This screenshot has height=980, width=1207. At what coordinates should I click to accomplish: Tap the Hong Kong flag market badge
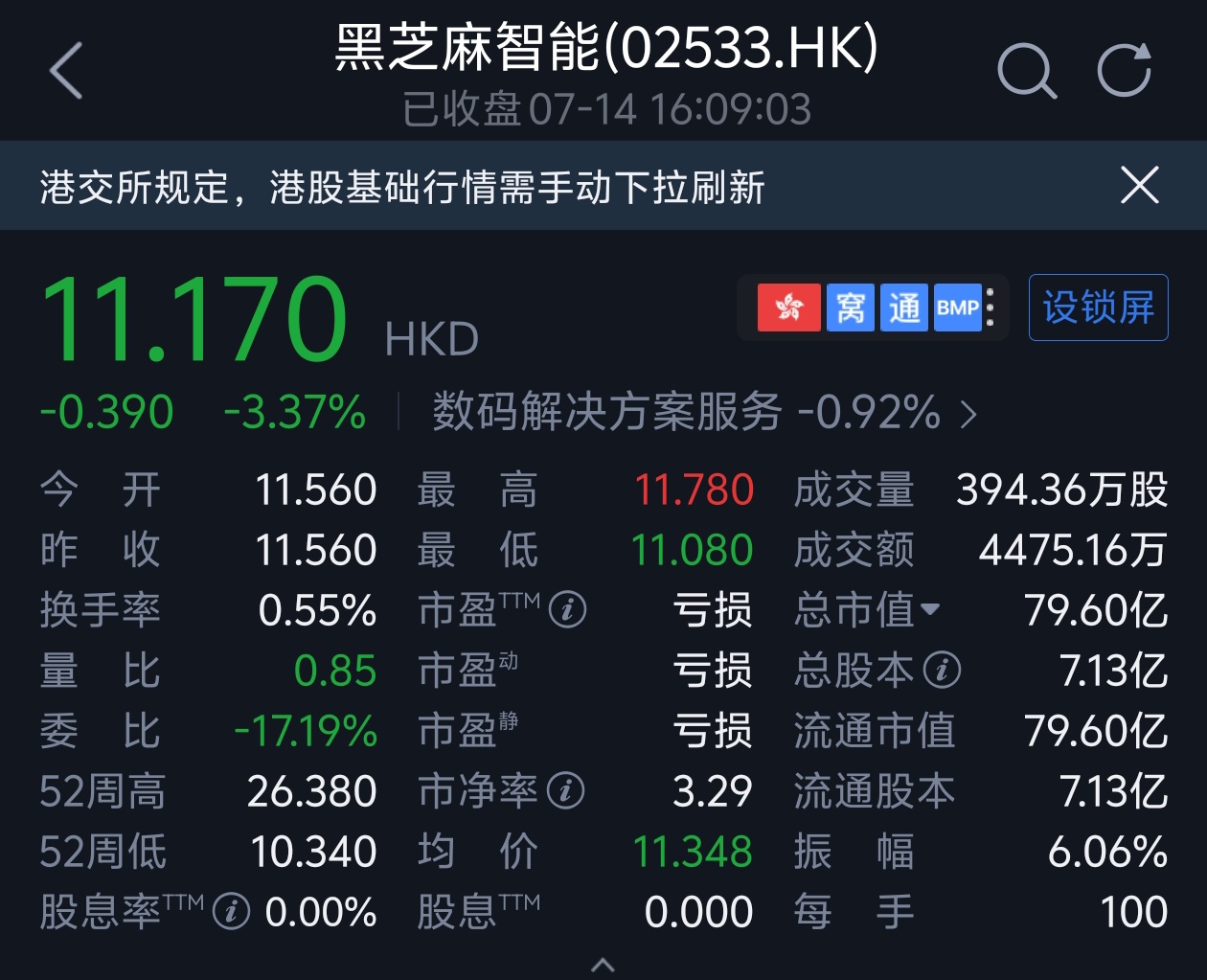pyautogui.click(x=788, y=308)
